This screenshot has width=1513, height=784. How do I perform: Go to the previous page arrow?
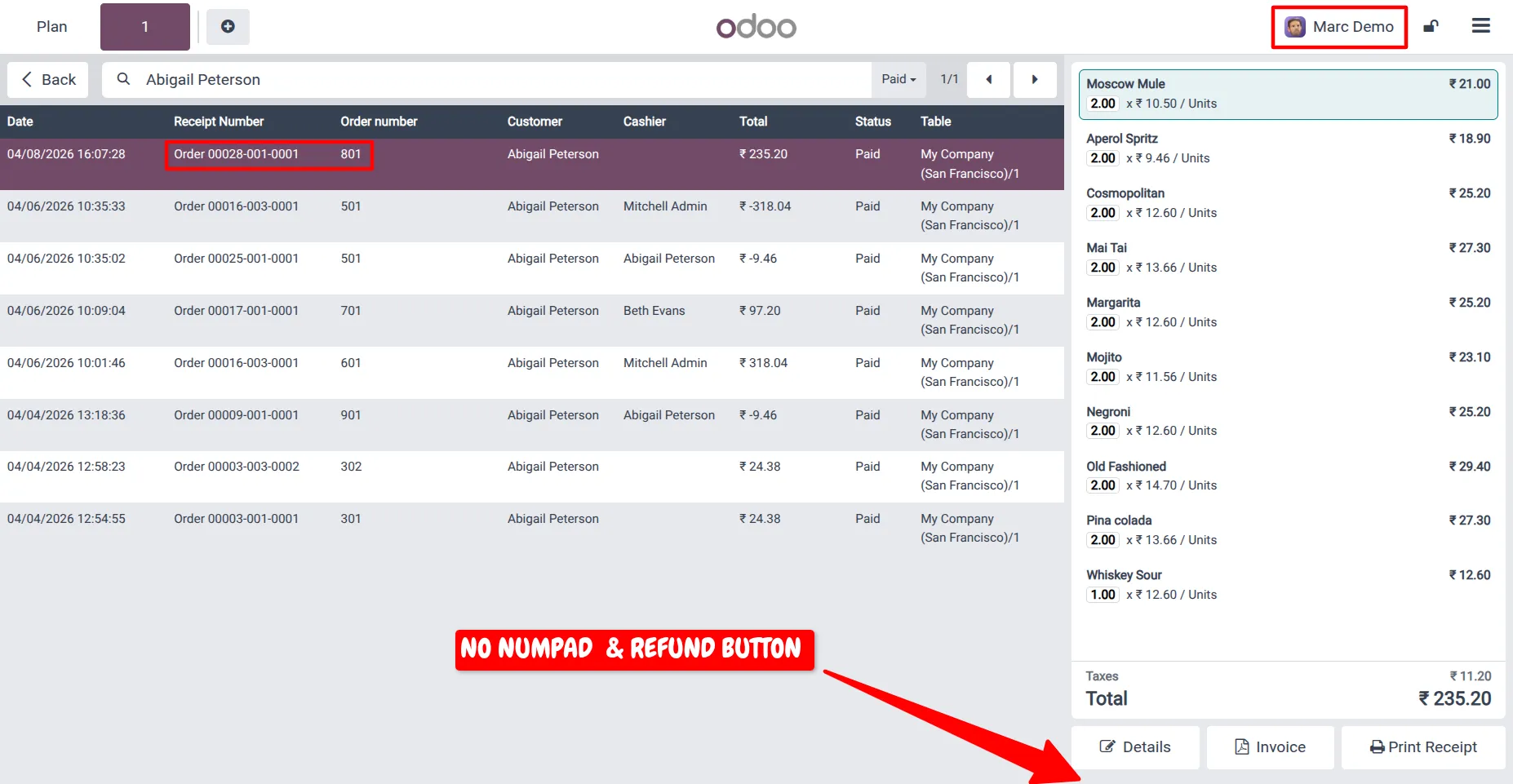tap(989, 80)
